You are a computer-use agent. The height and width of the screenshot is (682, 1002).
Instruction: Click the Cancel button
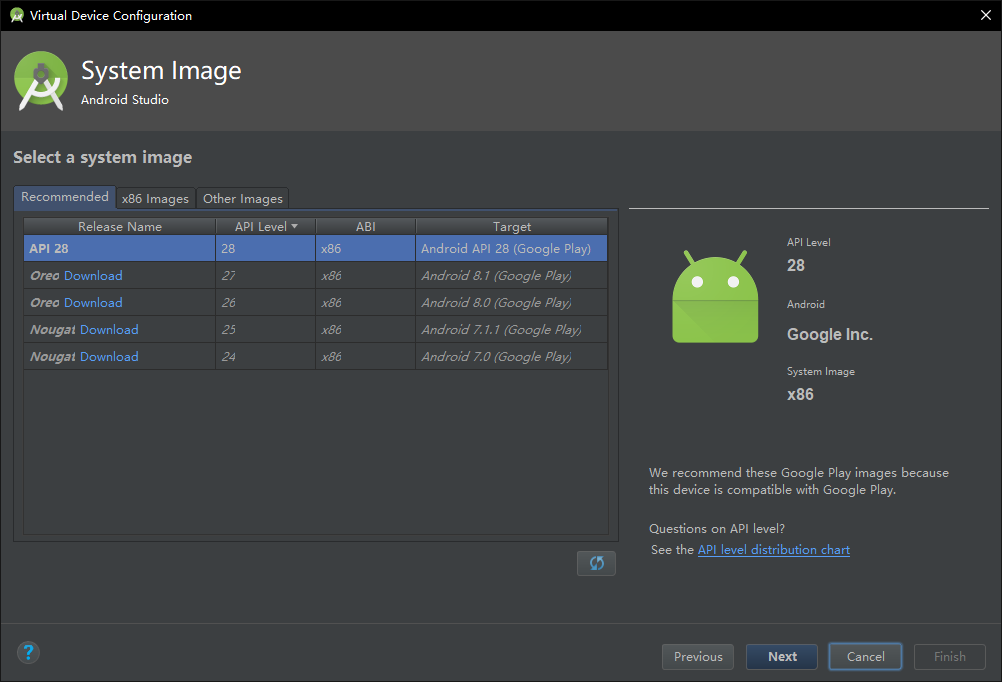(865, 656)
